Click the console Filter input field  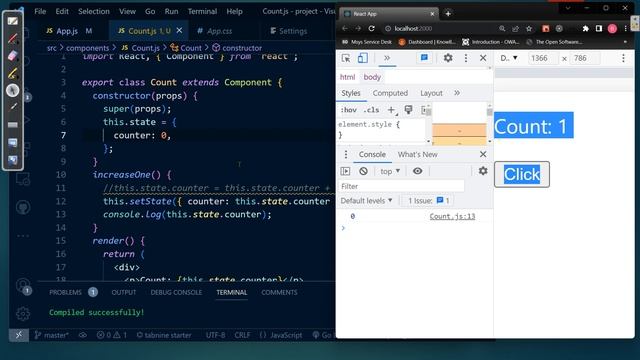(401, 186)
